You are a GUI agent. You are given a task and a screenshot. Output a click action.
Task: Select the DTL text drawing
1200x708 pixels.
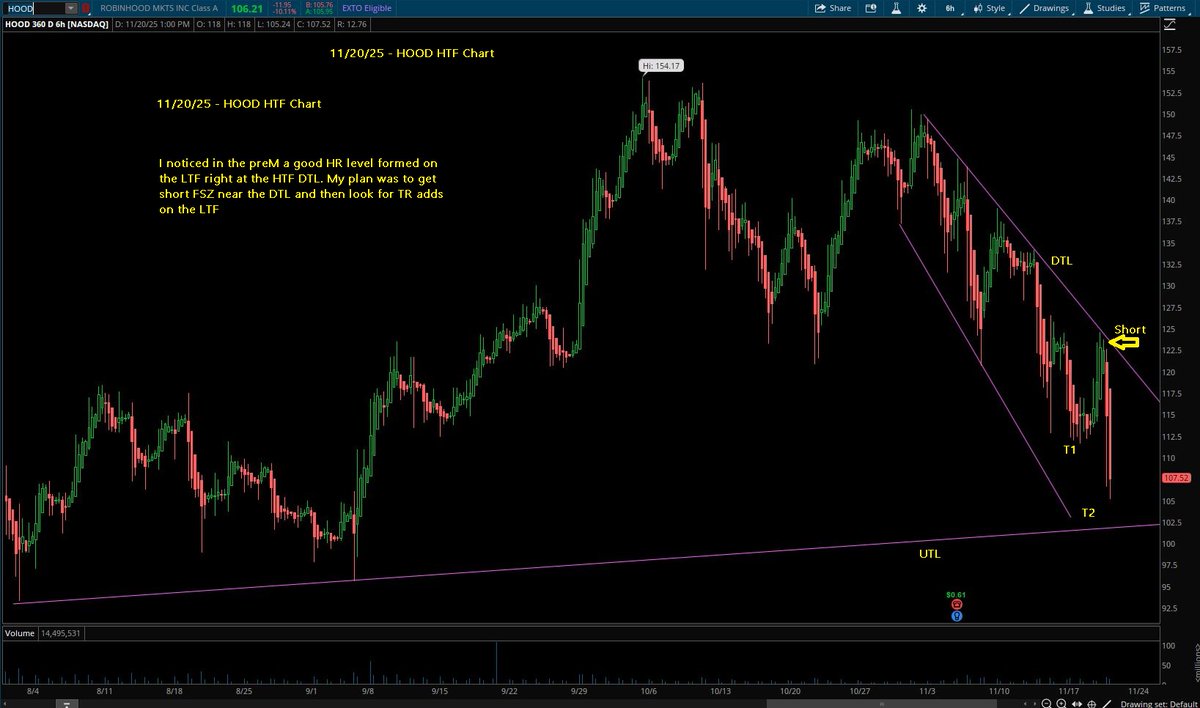click(1062, 261)
